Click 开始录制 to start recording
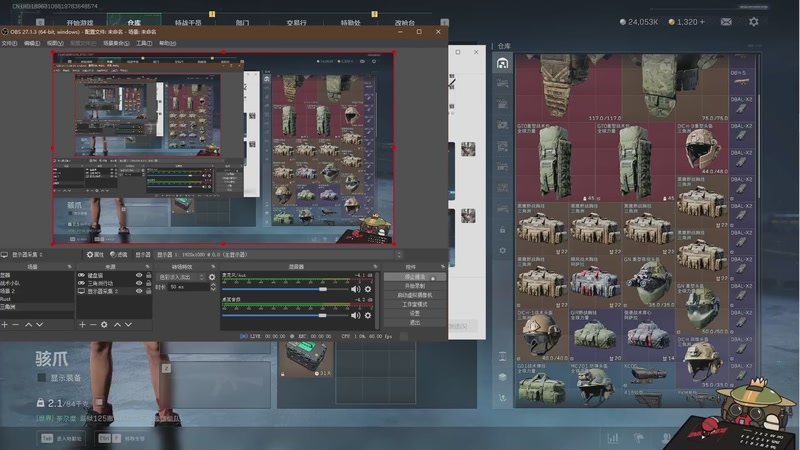Image resolution: width=800 pixels, height=450 pixels. (x=414, y=286)
